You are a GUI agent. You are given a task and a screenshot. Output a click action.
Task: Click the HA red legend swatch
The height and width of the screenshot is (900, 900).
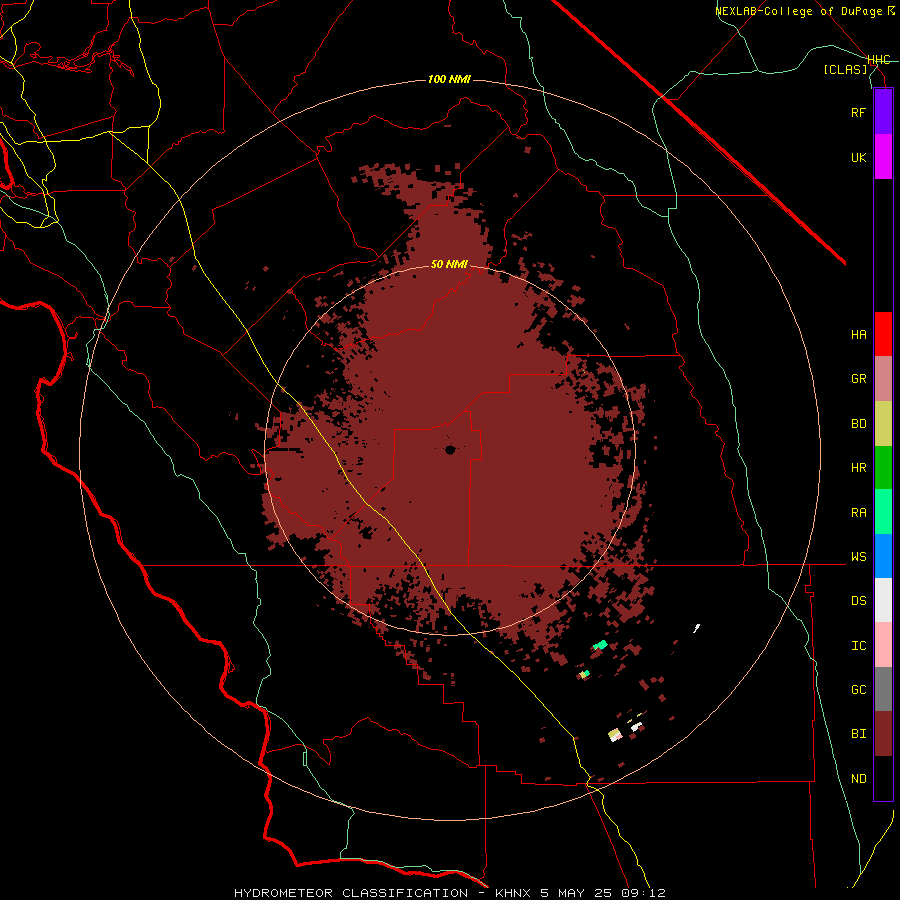[883, 334]
